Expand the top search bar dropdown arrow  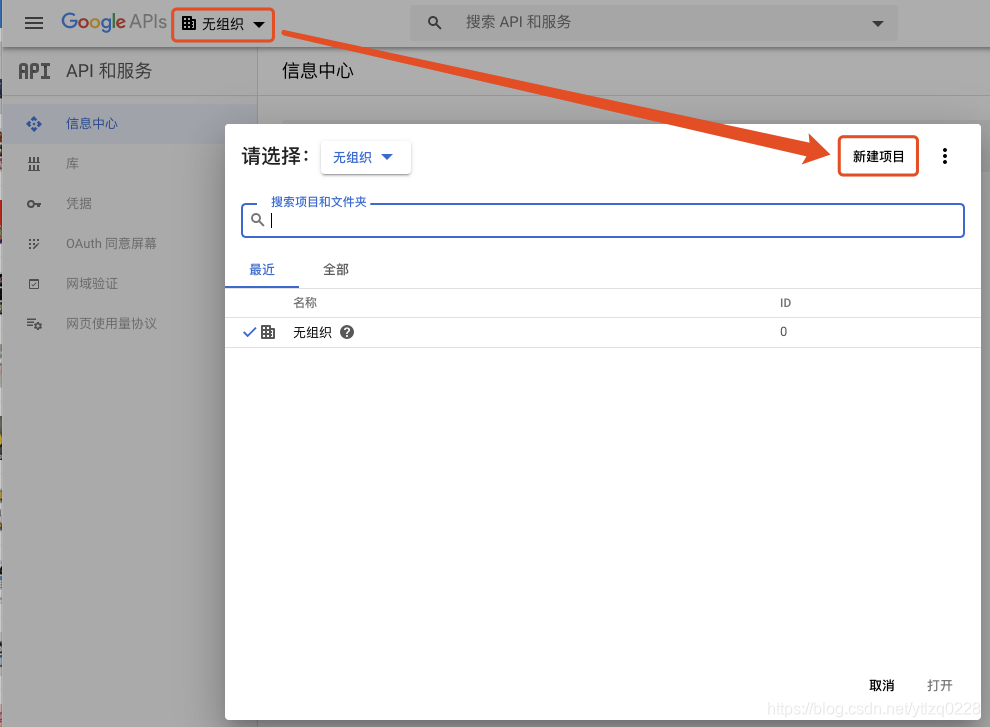point(877,24)
